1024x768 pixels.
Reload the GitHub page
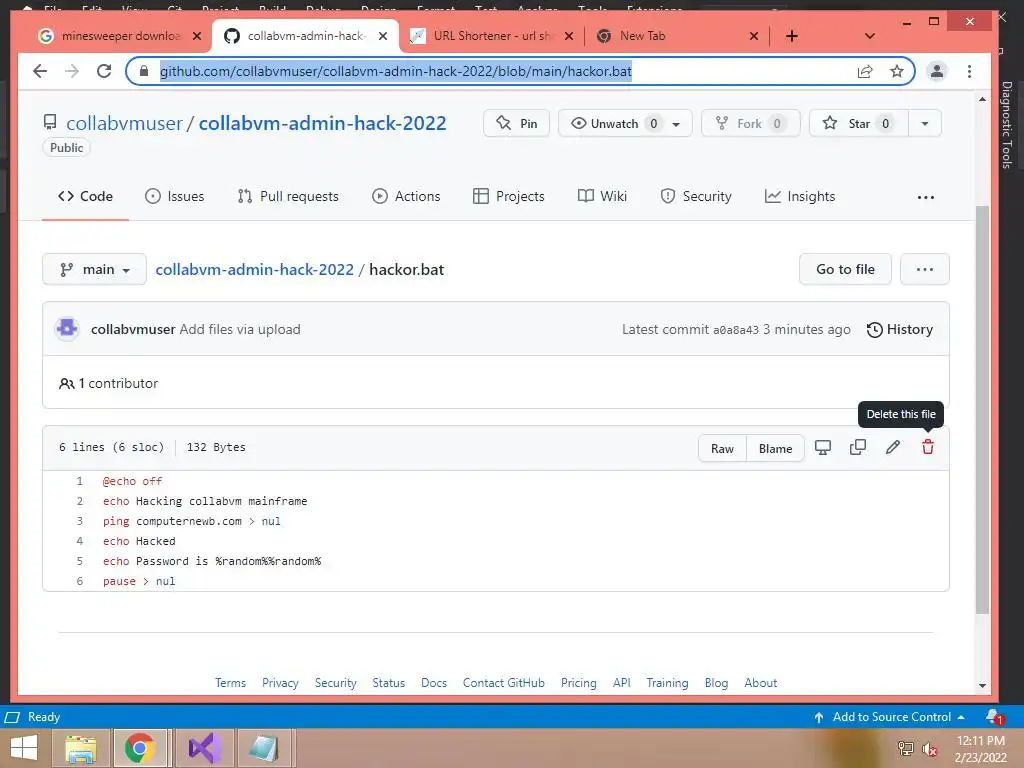[x=104, y=71]
